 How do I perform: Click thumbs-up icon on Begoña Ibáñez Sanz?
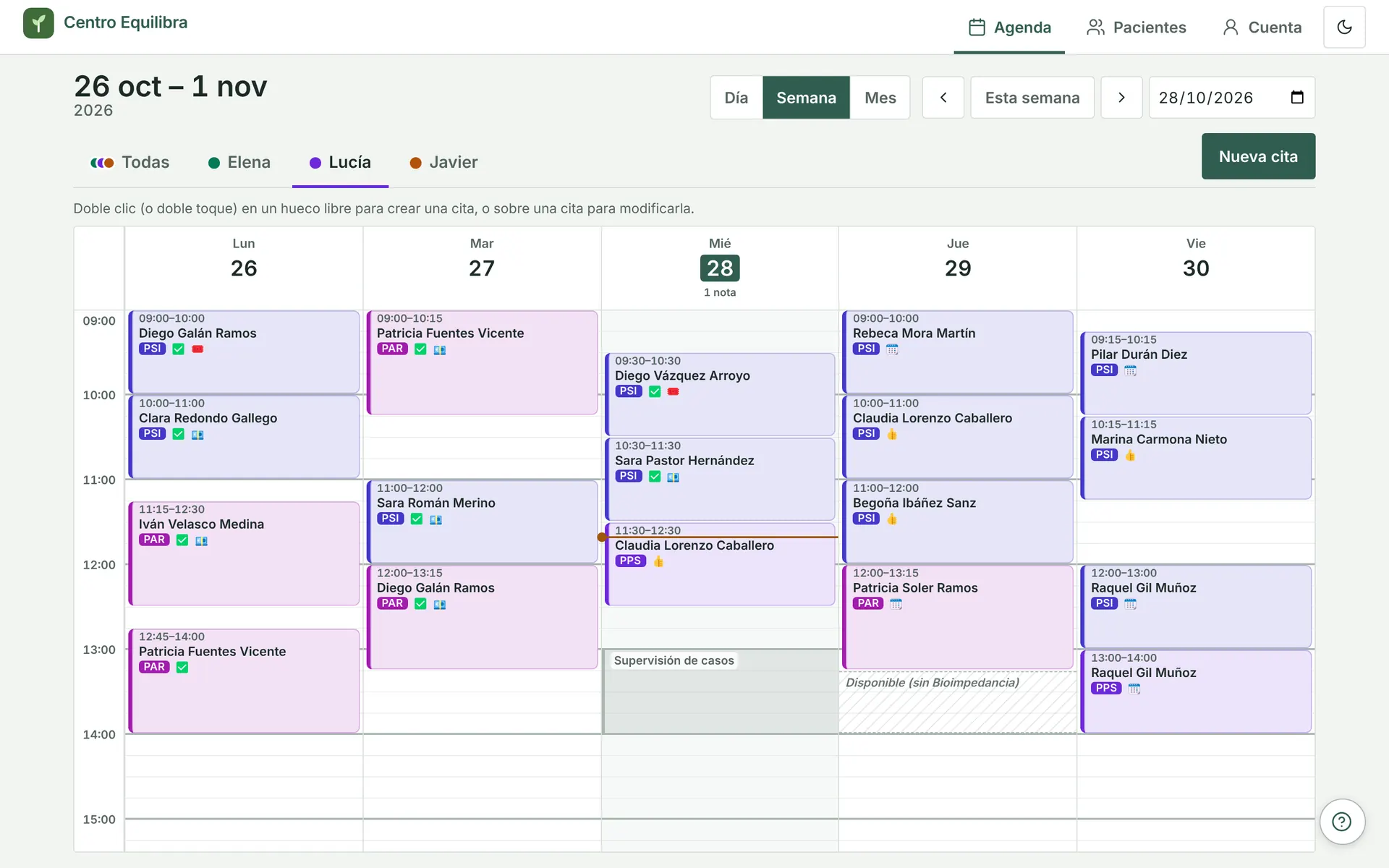click(892, 519)
